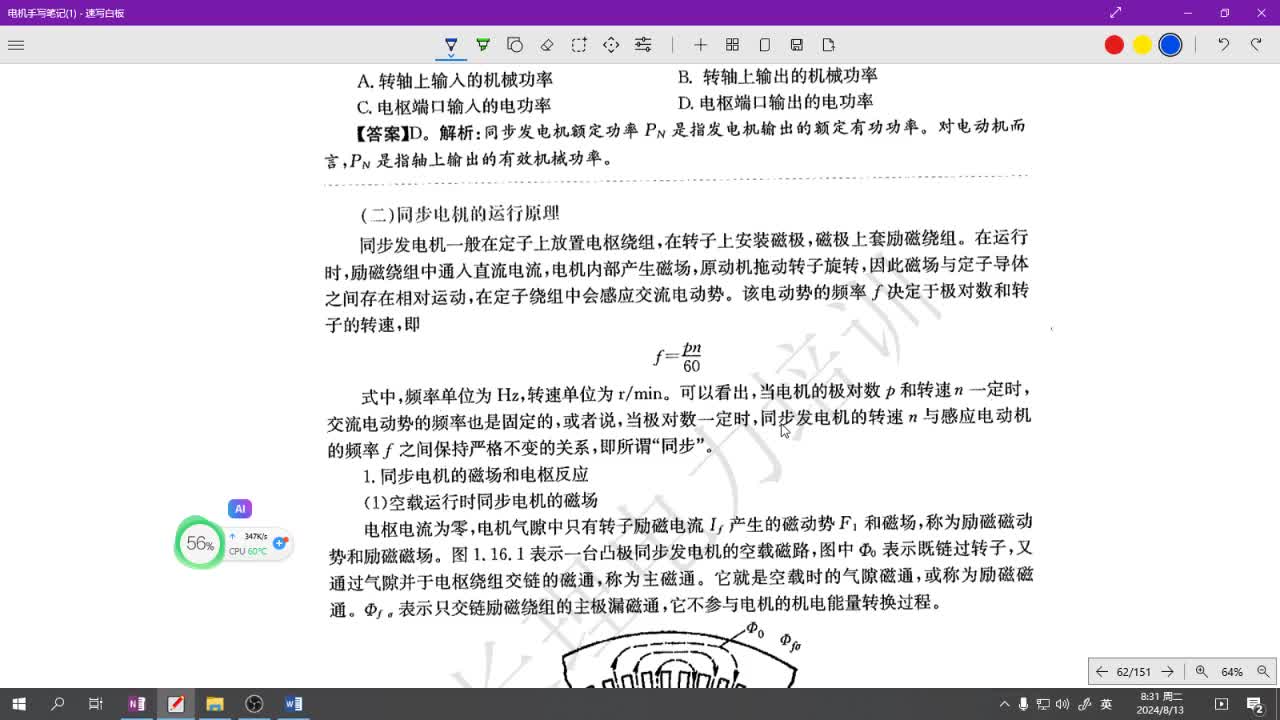The height and width of the screenshot is (720, 1280).
Task: Pick the yellow pen color
Action: tap(1142, 45)
